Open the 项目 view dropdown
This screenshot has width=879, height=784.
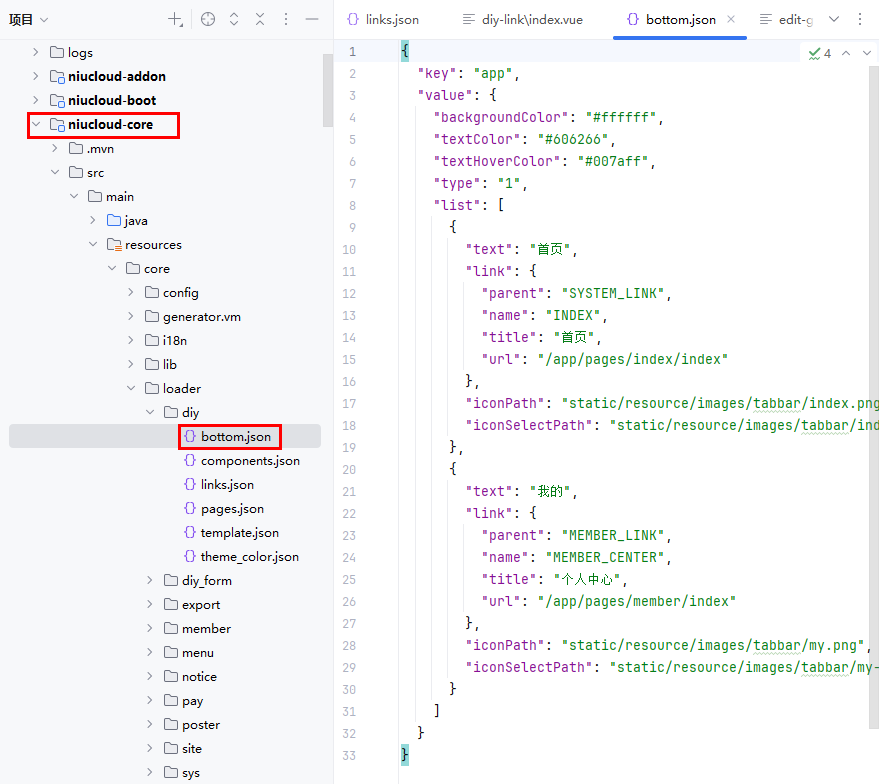[28, 19]
